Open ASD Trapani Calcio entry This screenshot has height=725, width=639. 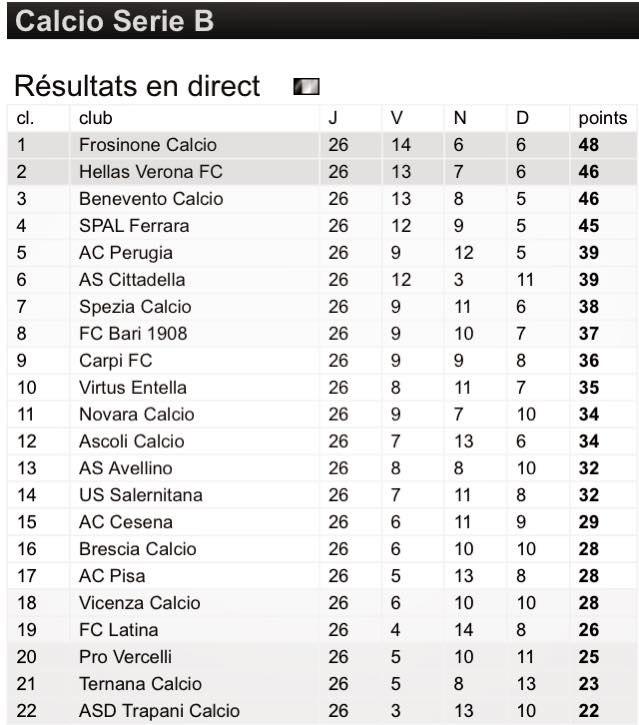pos(160,711)
